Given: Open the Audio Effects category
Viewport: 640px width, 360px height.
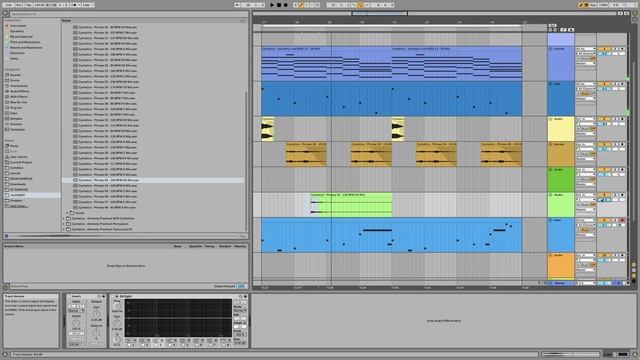Looking at the screenshot, I should [x=19, y=91].
